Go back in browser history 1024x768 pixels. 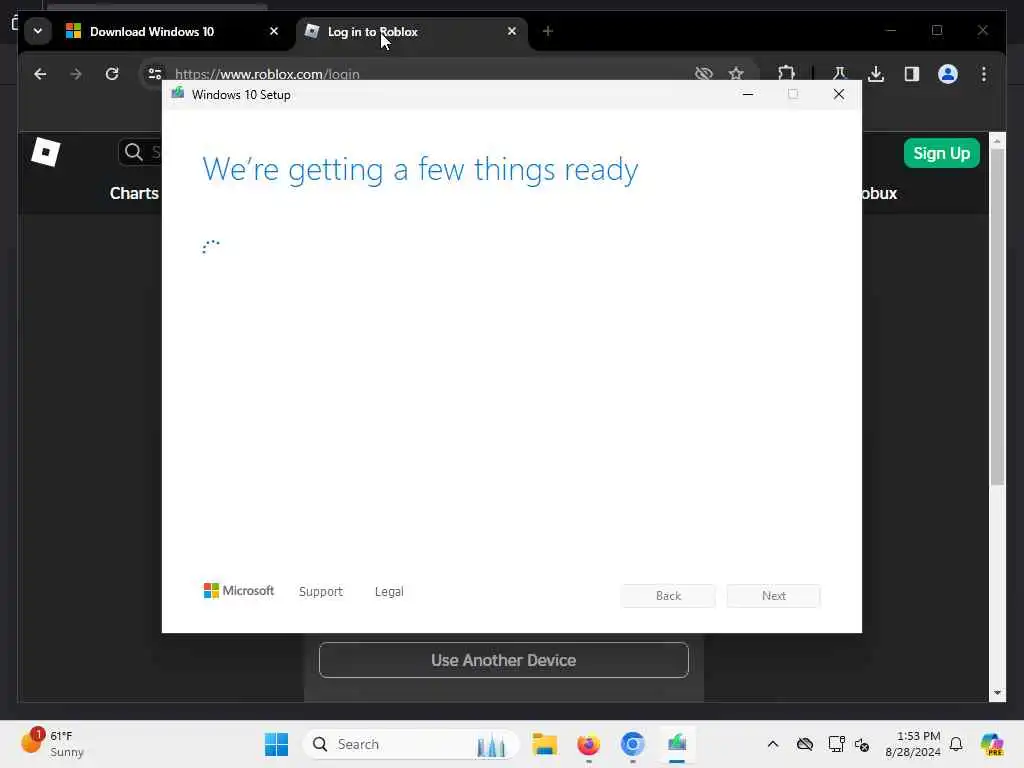point(40,74)
